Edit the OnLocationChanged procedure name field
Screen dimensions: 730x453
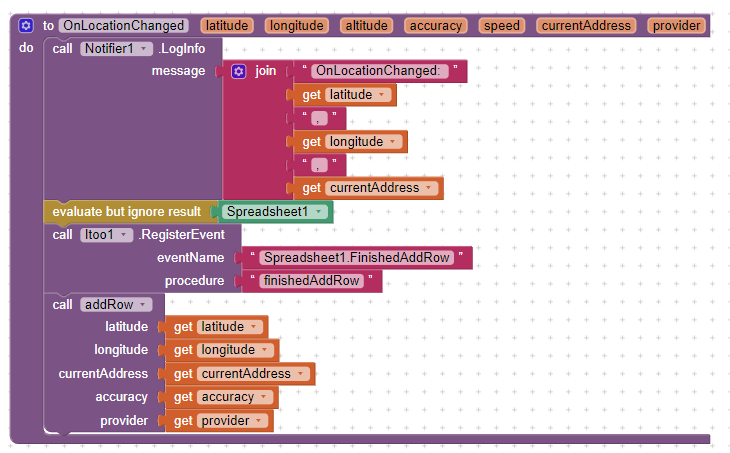[x=123, y=26]
